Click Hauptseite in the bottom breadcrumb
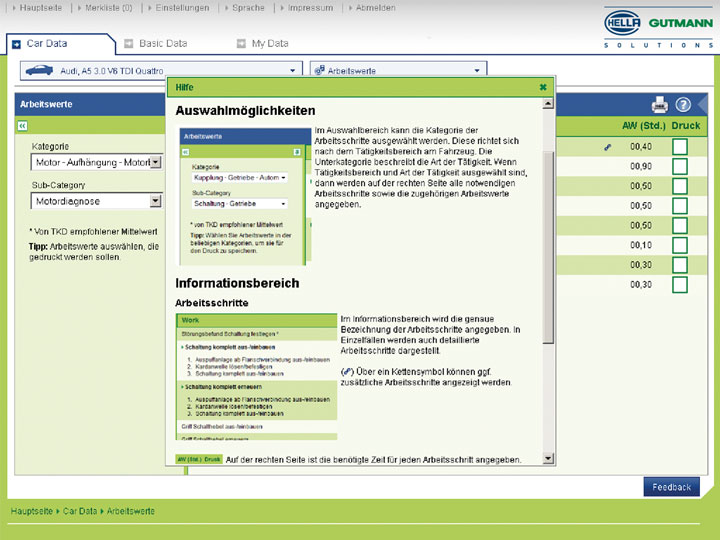The image size is (720, 540). (33, 511)
